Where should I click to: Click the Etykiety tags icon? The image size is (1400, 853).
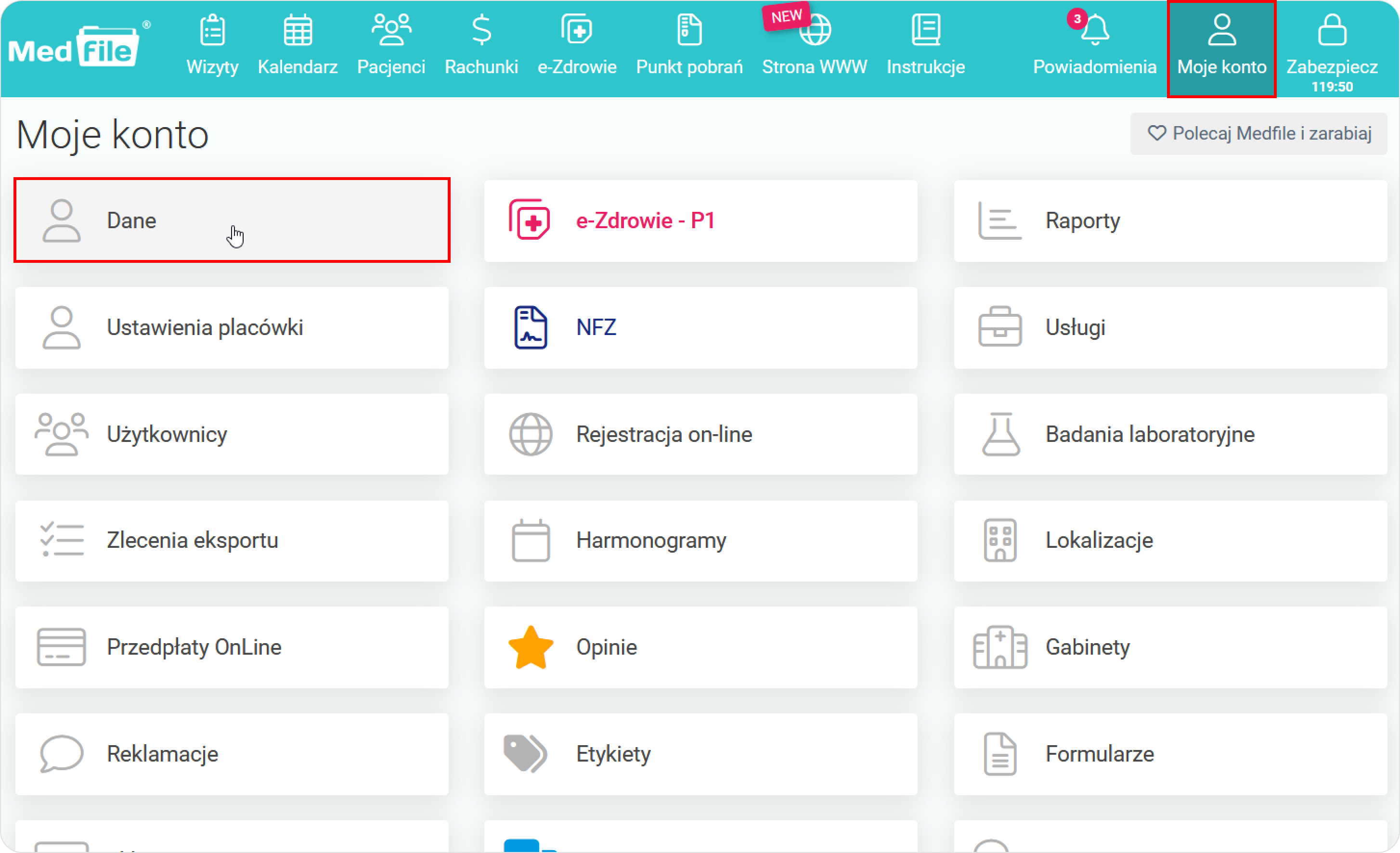[x=525, y=753]
